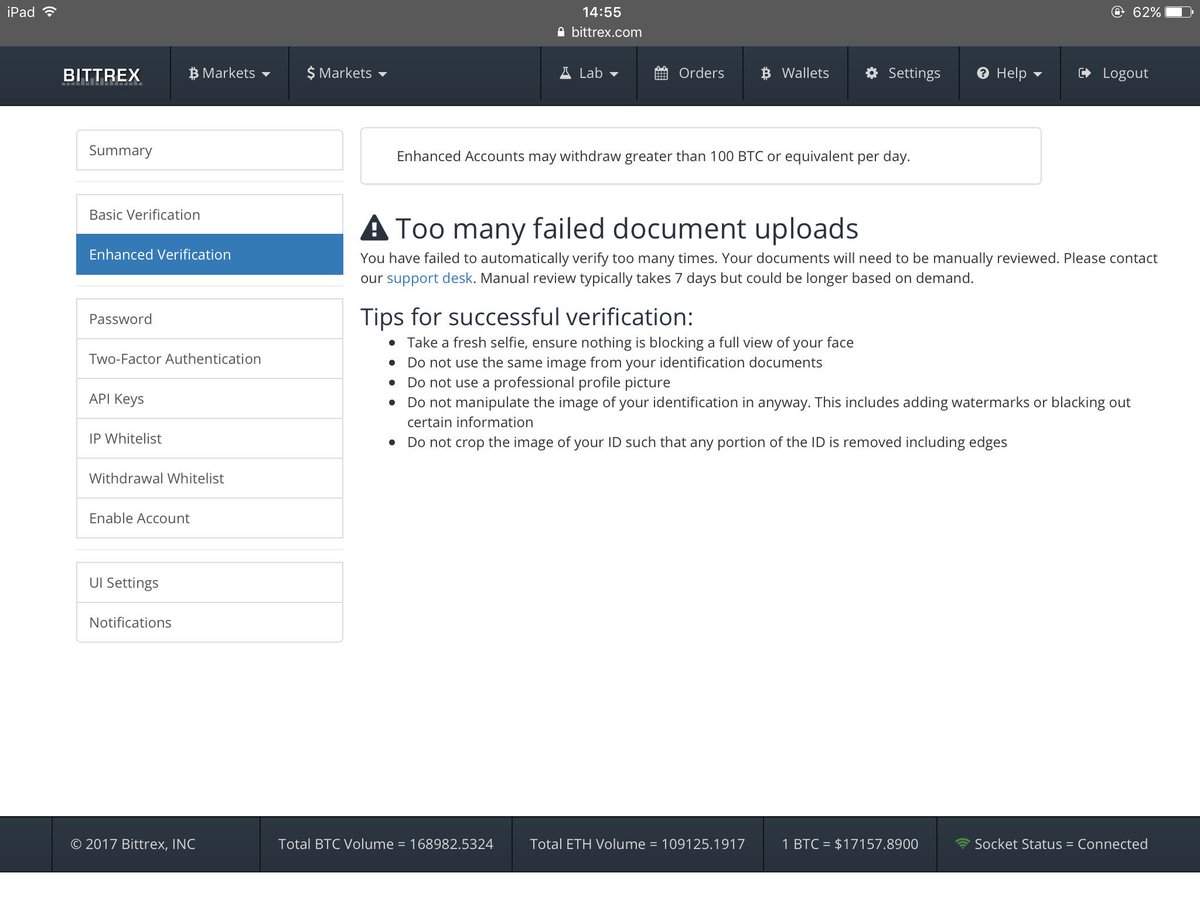Click the Bitcoin icon beside Markets
Viewport: 1200px width, 900px height.
193,73
